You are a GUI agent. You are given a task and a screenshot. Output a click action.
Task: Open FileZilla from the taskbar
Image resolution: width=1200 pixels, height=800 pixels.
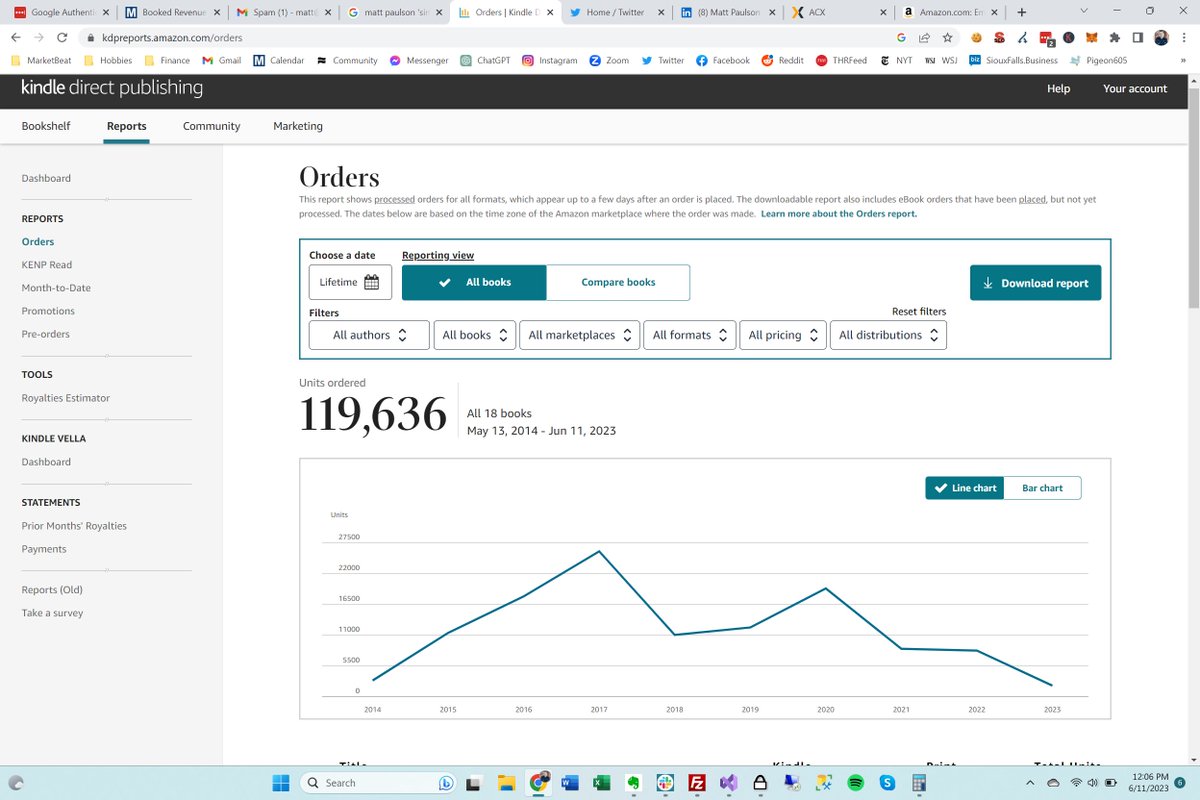(696, 782)
